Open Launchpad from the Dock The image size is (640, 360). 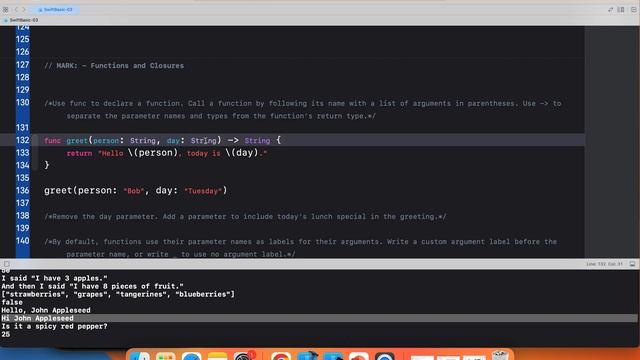[165, 356]
